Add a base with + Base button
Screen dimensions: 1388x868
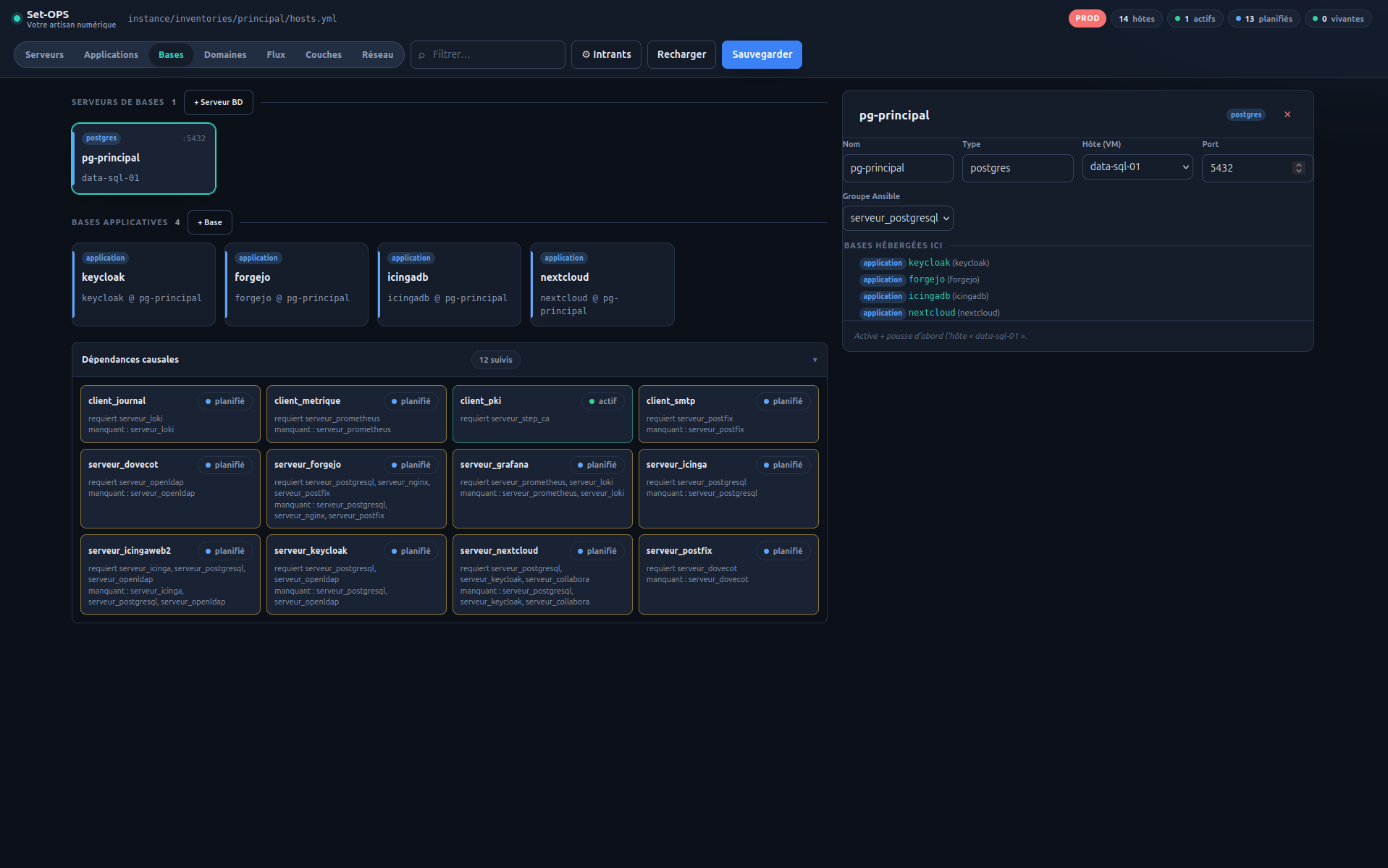click(x=210, y=222)
